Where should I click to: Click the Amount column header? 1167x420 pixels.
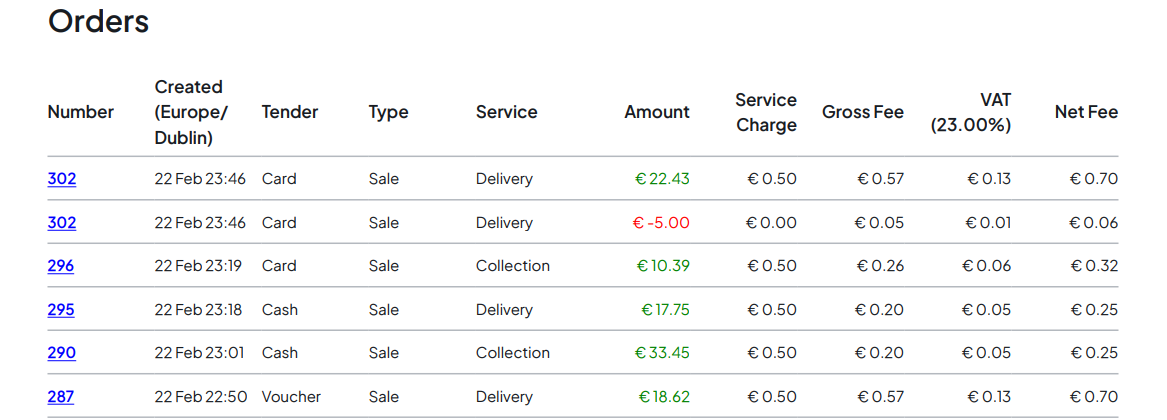657,112
